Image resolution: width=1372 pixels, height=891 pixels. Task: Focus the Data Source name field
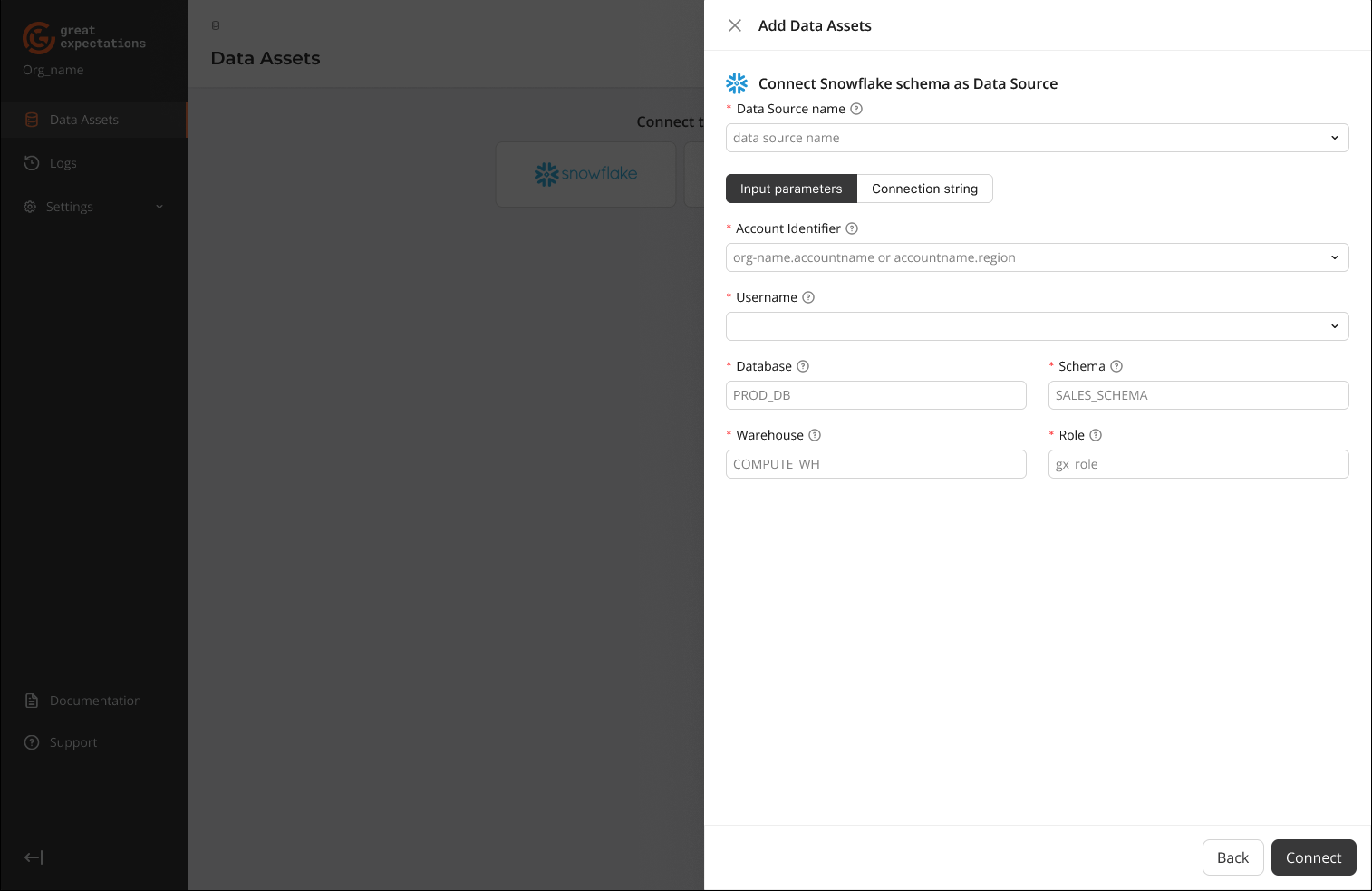pos(1037,138)
